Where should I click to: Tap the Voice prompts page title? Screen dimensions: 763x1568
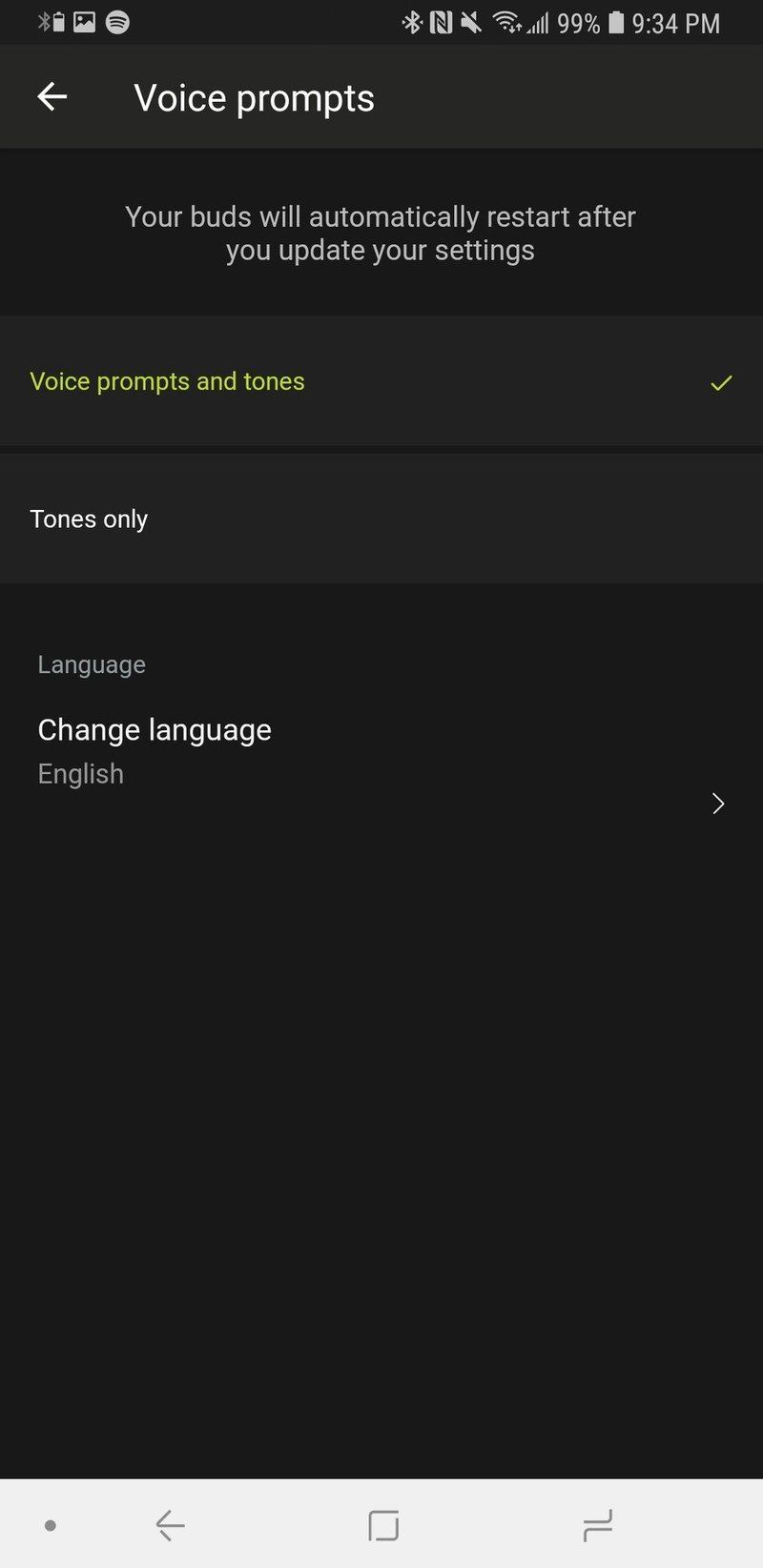tap(254, 98)
